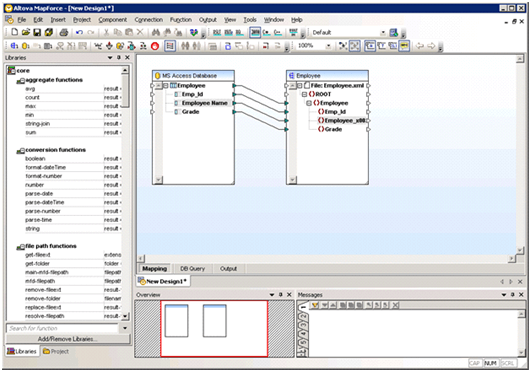
Task: Click the red circle toolbar icon
Action: tap(155, 46)
